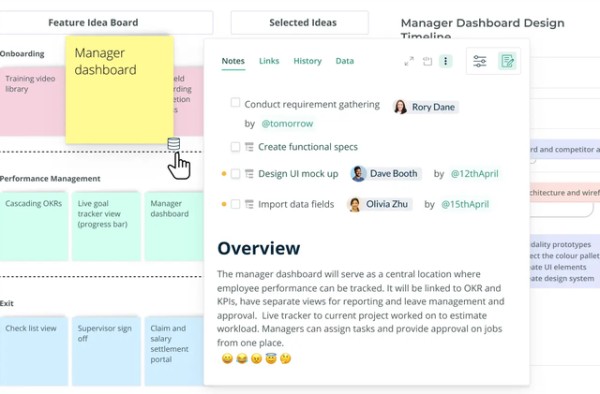Image resolution: width=600 pixels, height=394 pixels.
Task: Click the open in new window icon
Action: [427, 61]
